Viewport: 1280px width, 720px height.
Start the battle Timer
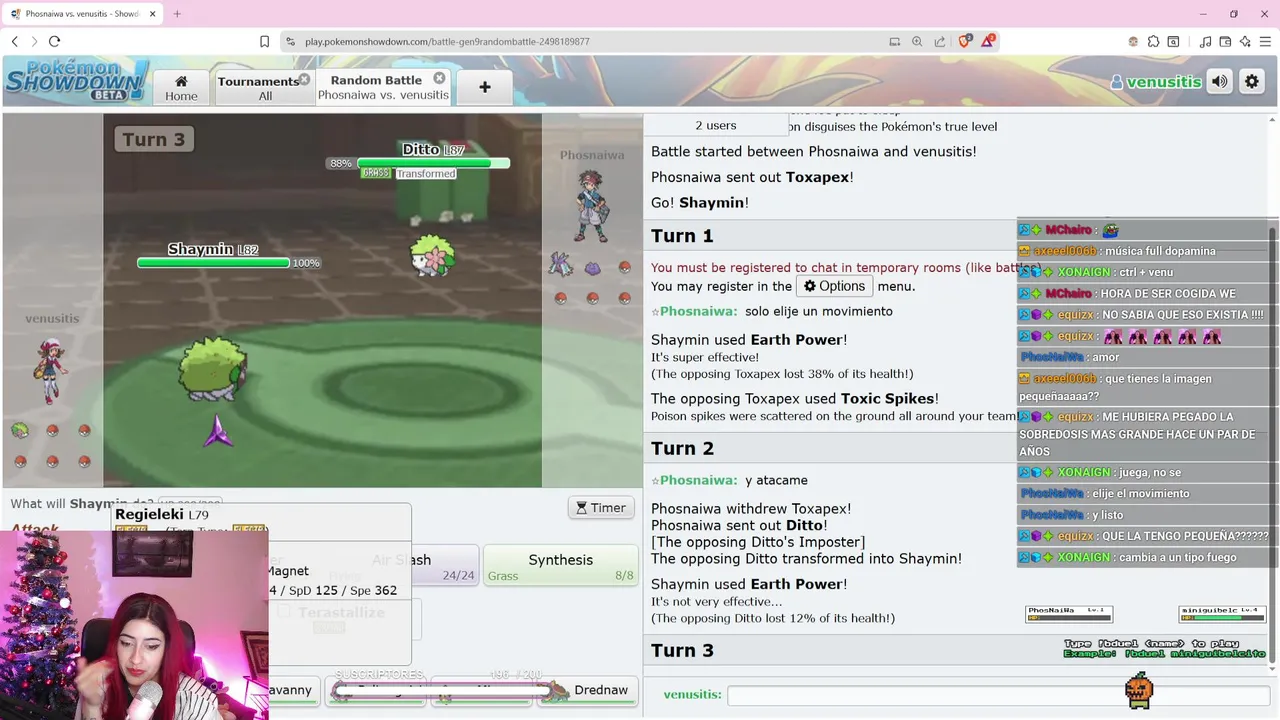tap(600, 508)
